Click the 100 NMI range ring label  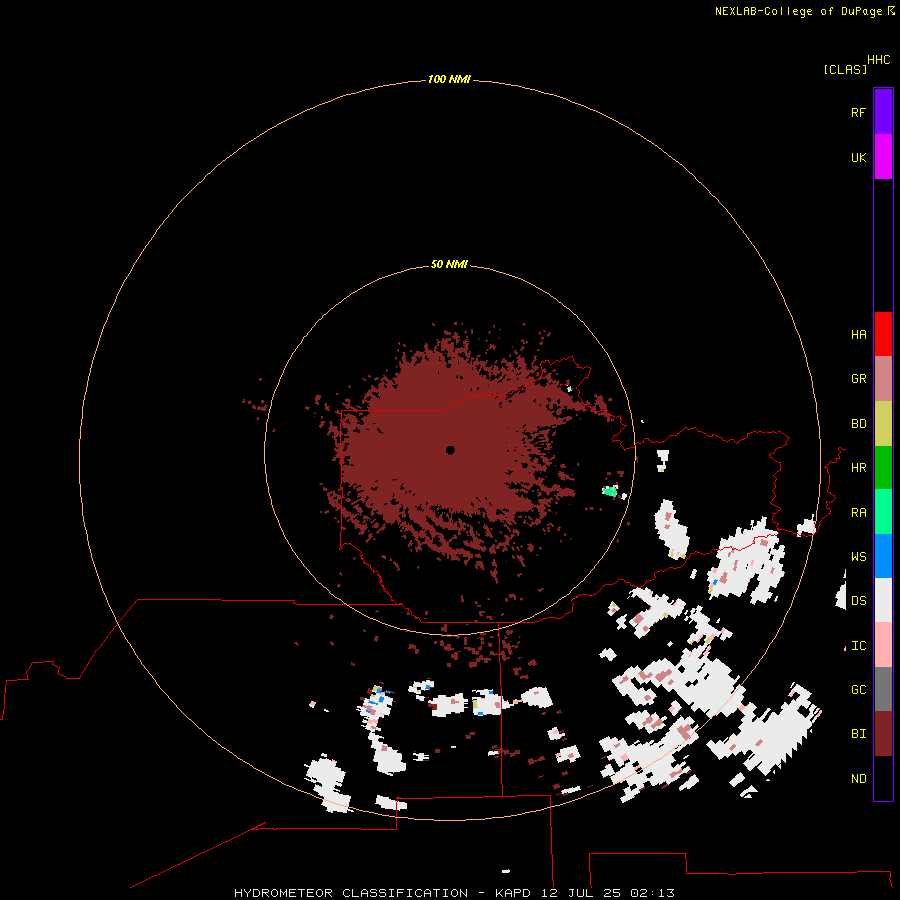[x=449, y=79]
